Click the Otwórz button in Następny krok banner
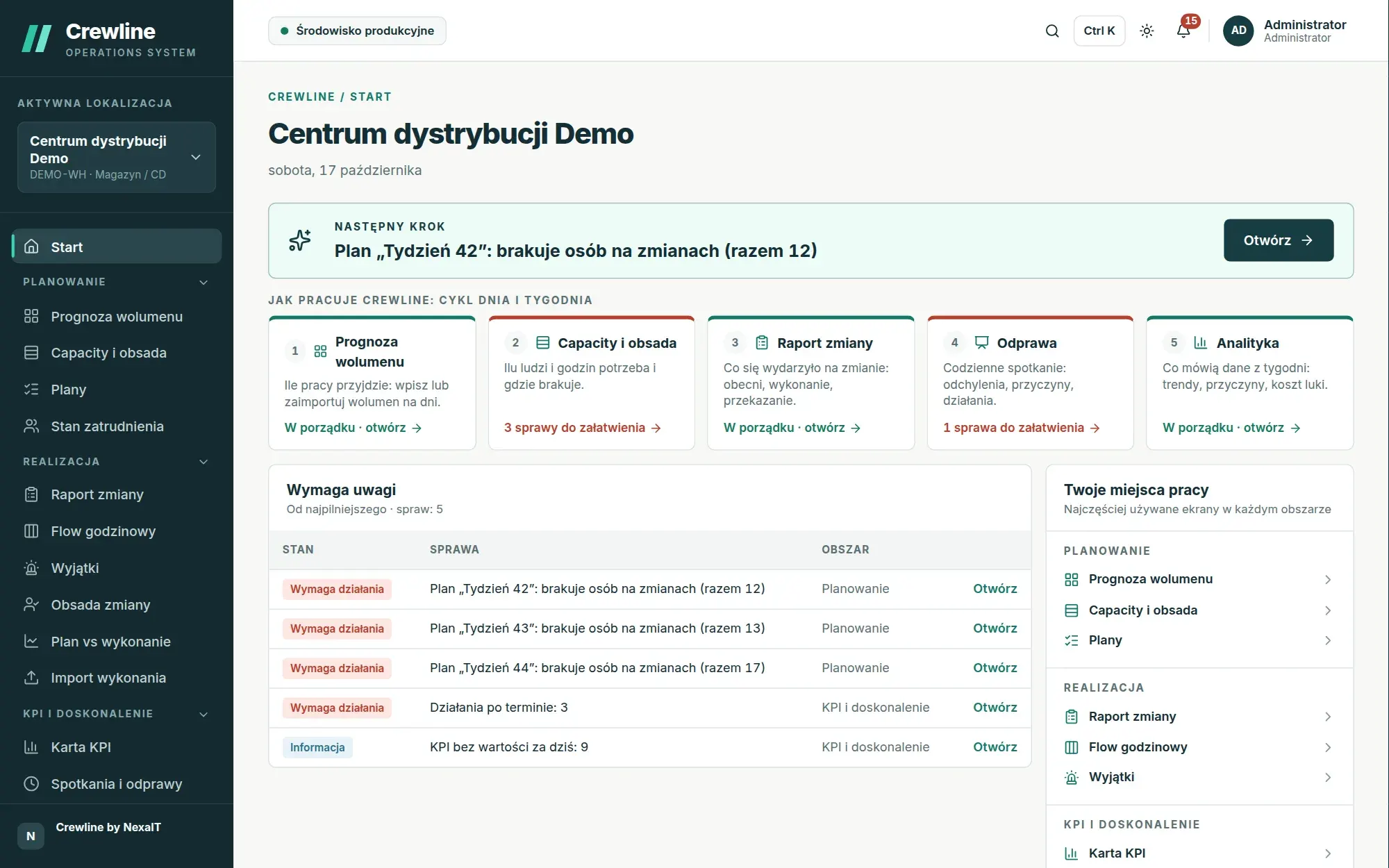 point(1278,240)
